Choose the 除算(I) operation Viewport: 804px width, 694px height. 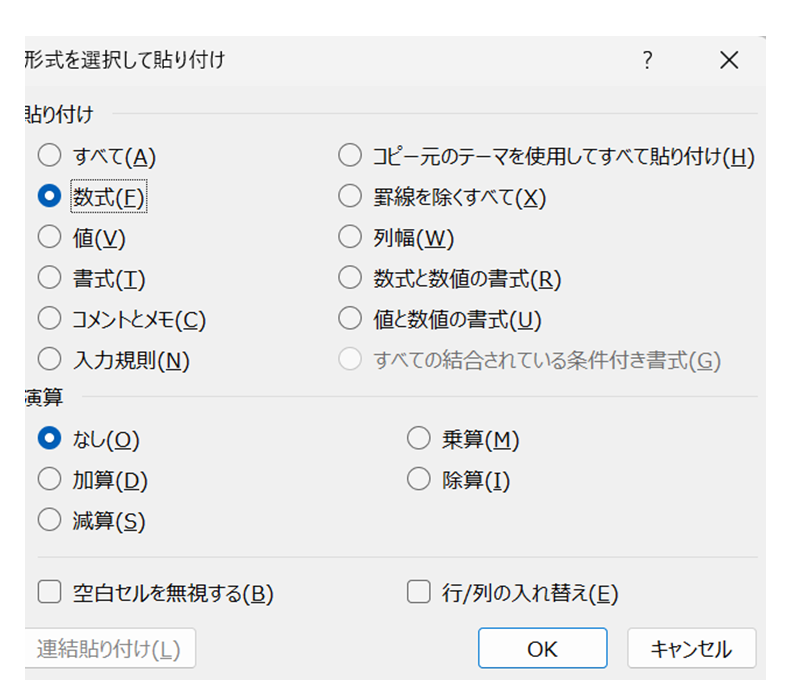(418, 480)
